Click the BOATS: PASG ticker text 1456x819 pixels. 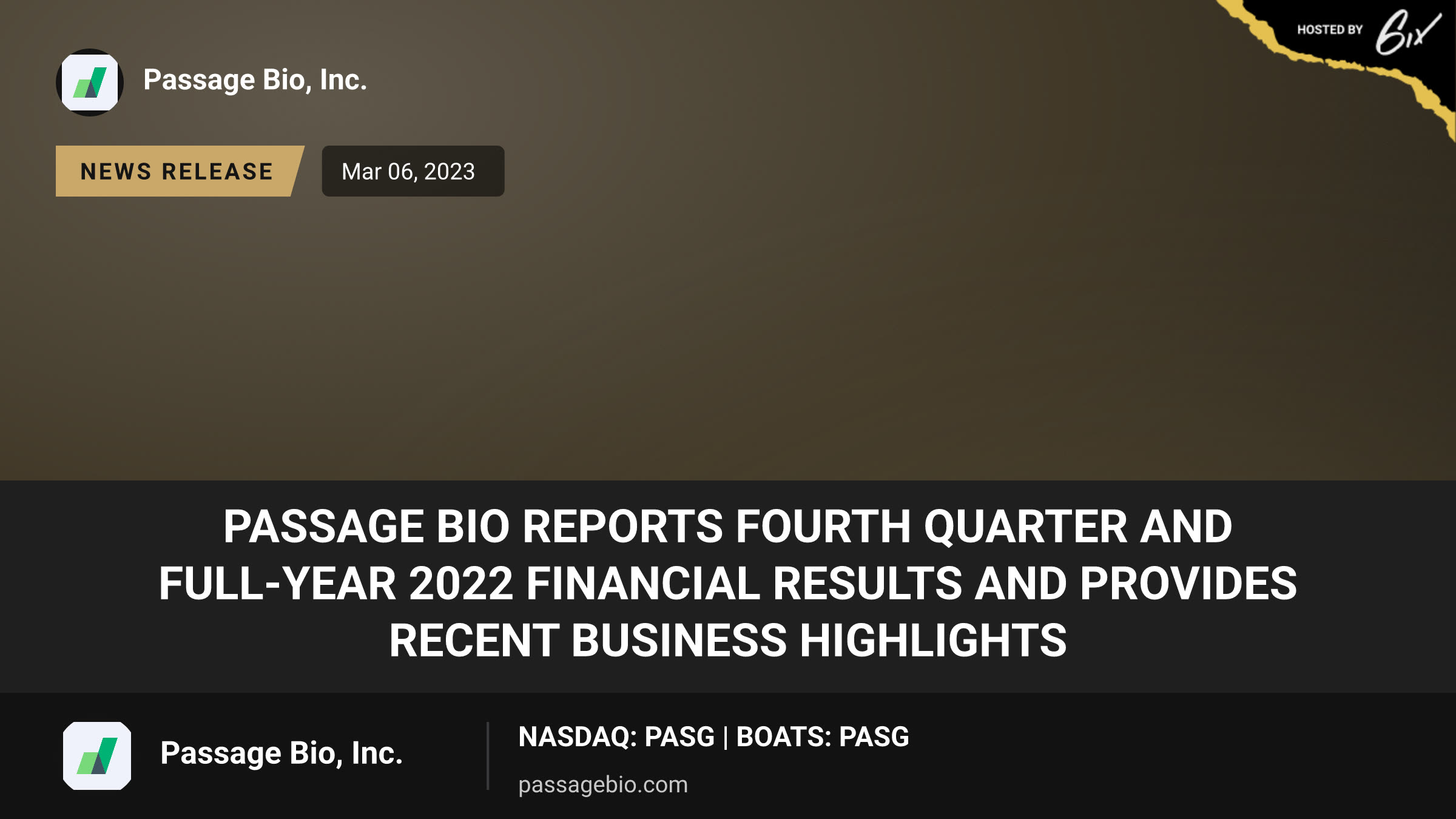click(x=823, y=736)
